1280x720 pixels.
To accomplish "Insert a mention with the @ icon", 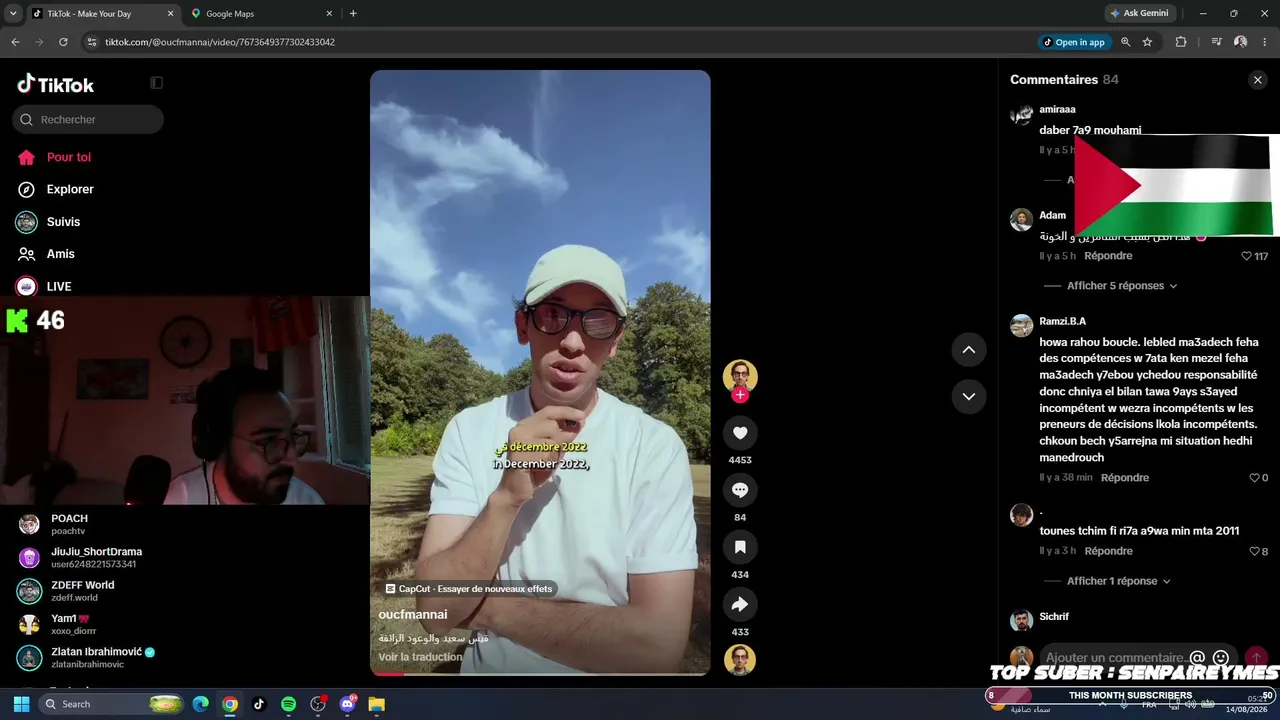I will [x=1197, y=658].
